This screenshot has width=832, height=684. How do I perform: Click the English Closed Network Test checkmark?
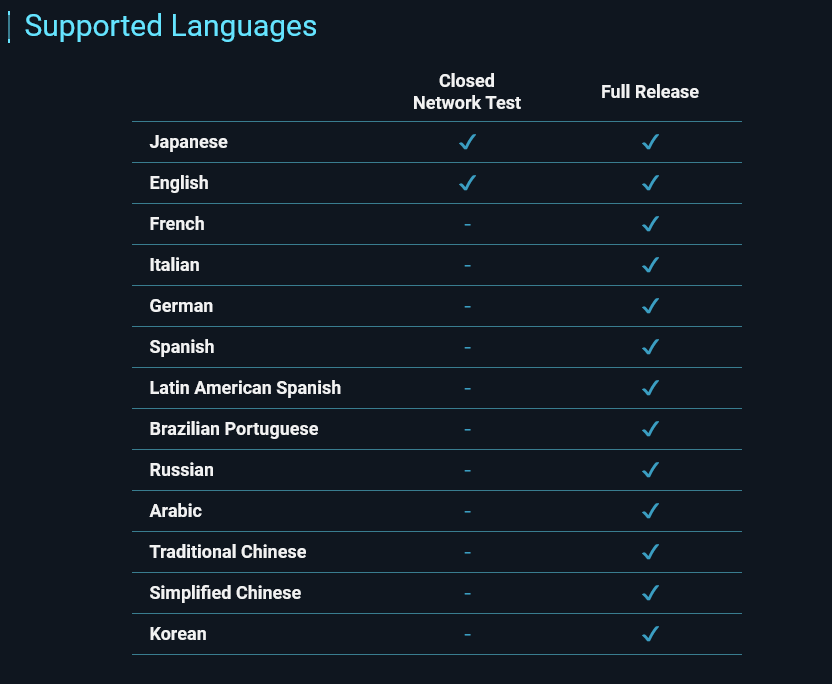click(467, 183)
